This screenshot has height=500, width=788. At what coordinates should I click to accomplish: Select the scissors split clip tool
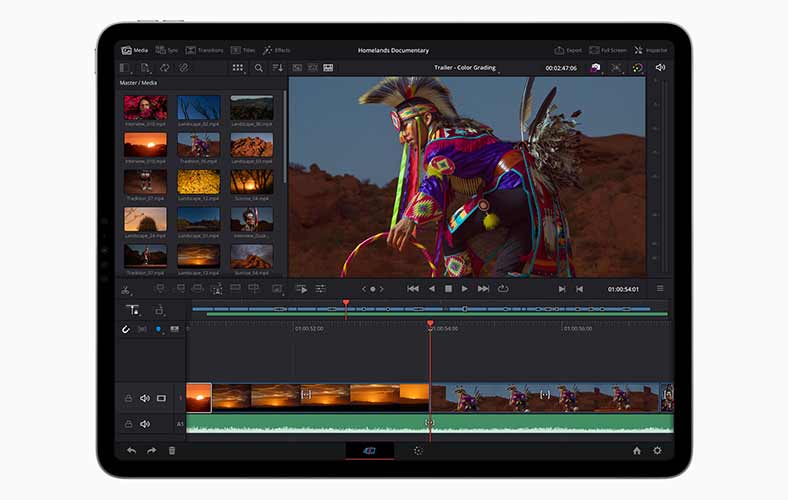126,289
